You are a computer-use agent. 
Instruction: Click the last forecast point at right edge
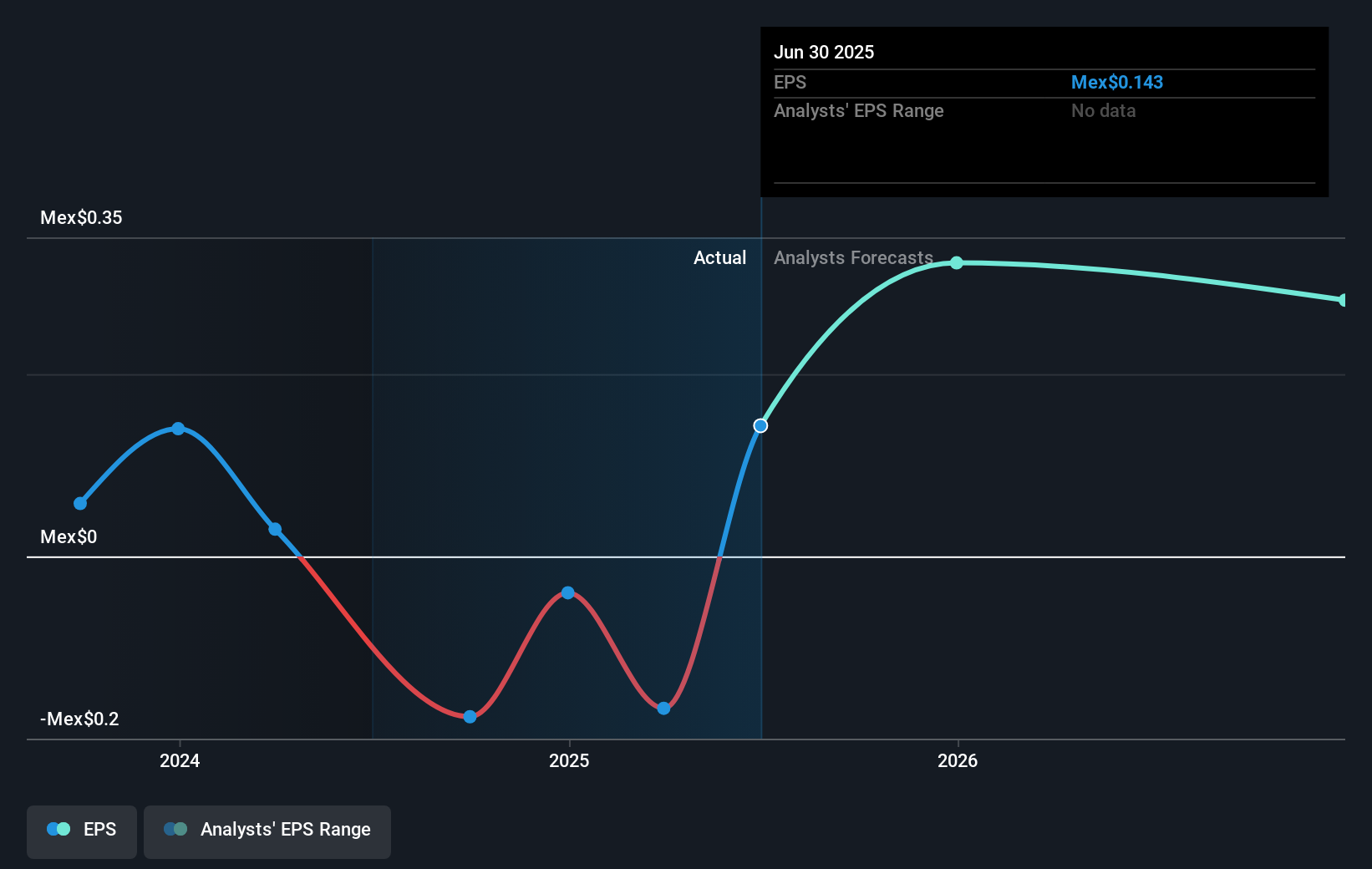click(x=1343, y=300)
